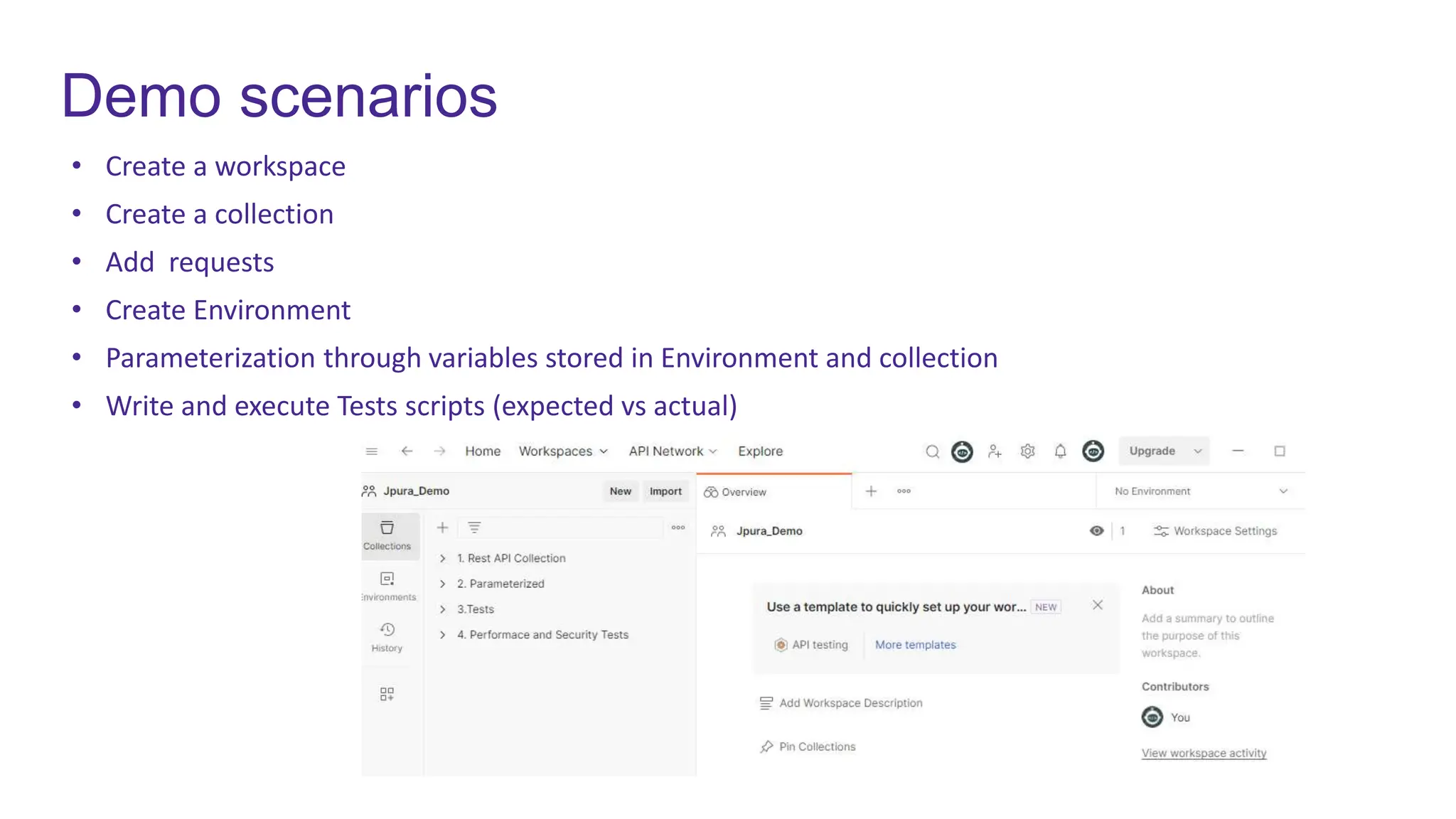Expand 2. Parameterized collection

pos(442,584)
